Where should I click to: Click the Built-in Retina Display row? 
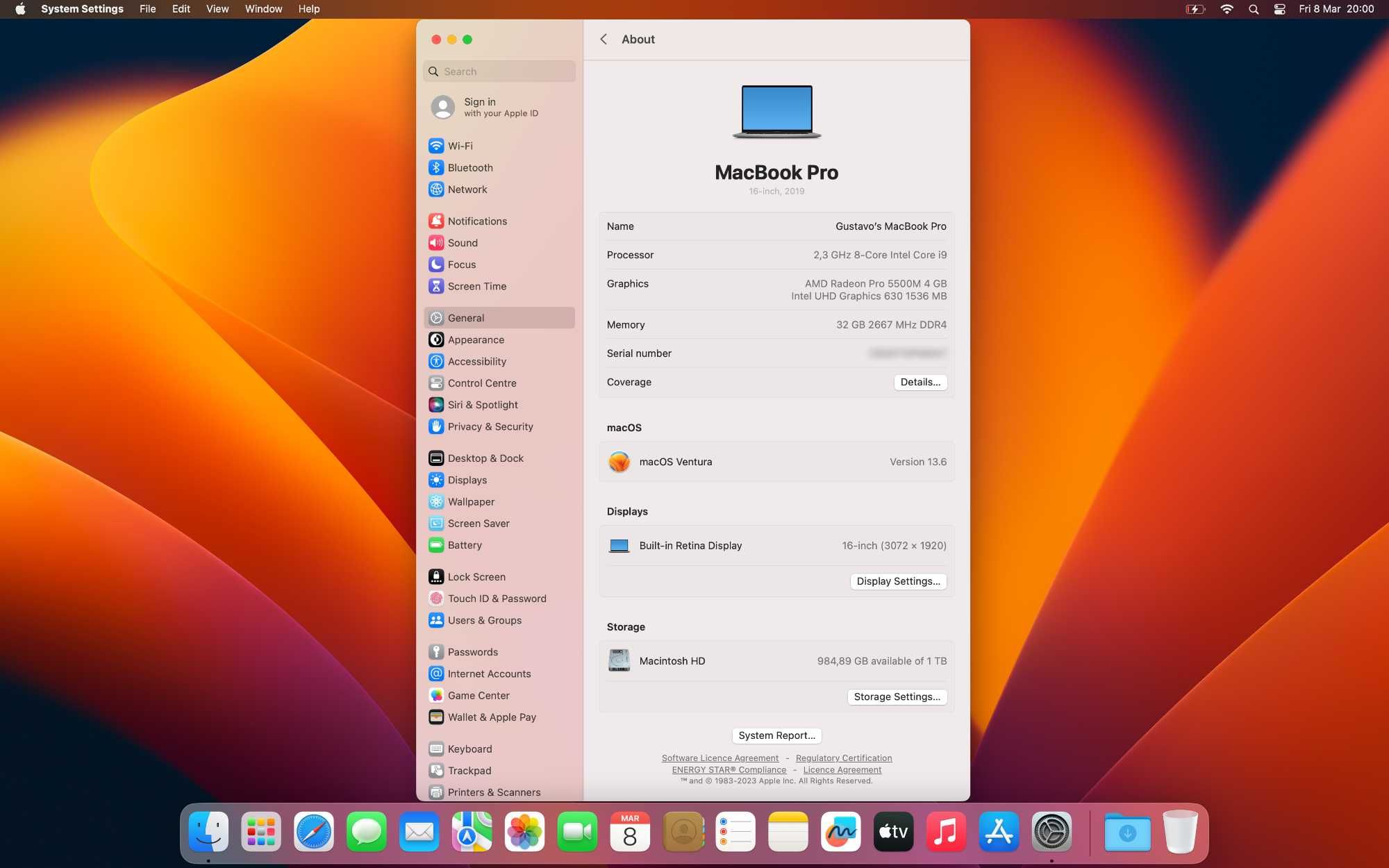[776, 546]
